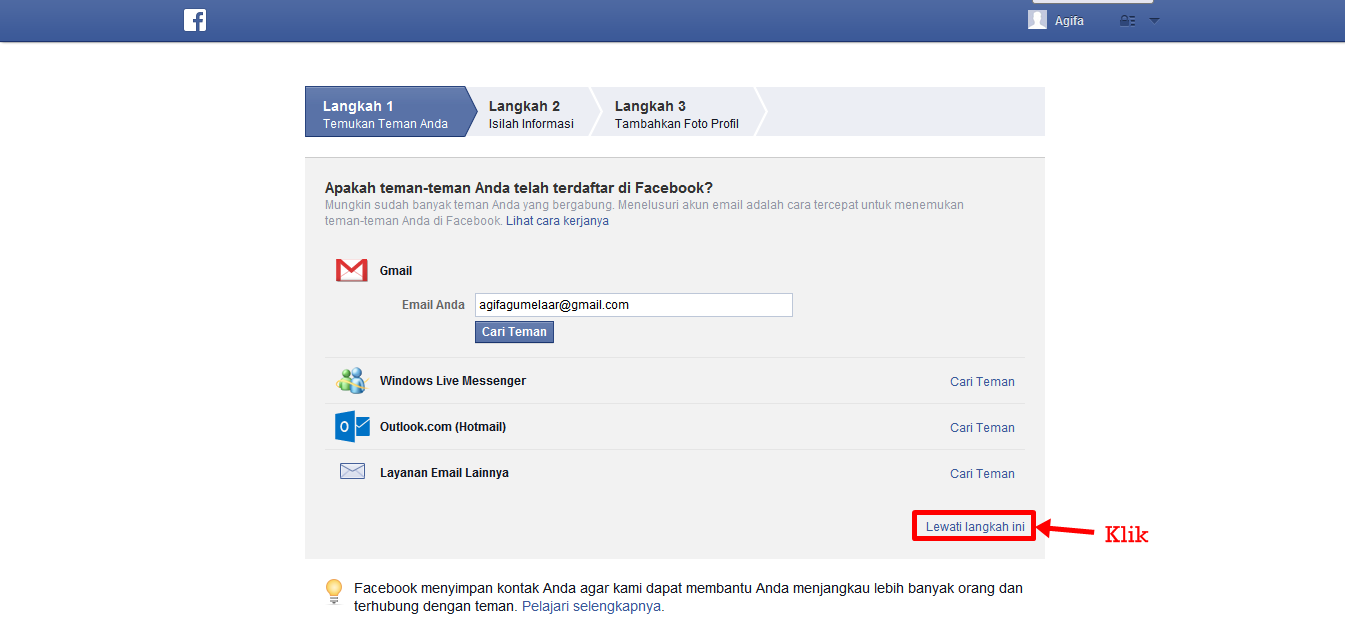Open the Pelajari selengkapnya link
Viewport: 1345px width, 634px height.
[x=592, y=606]
